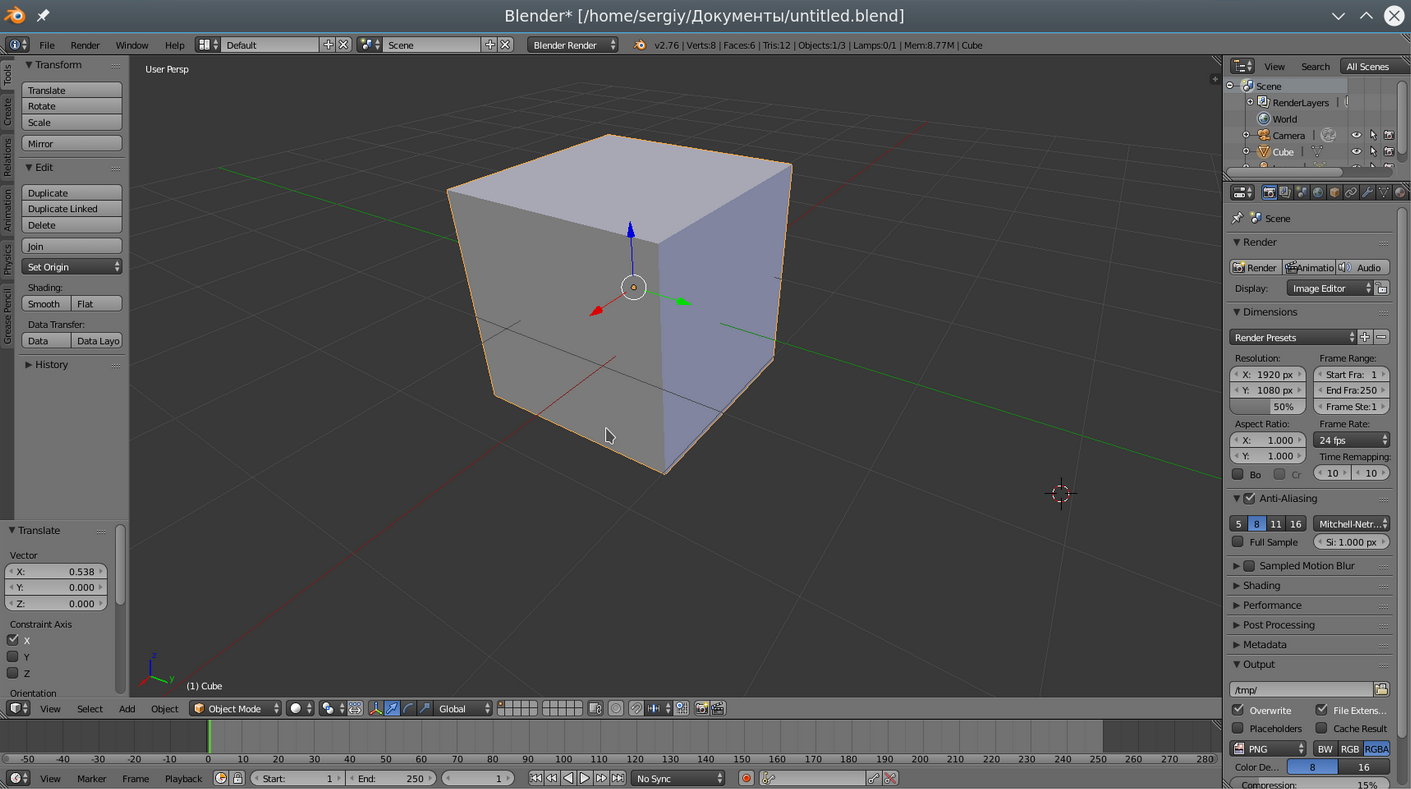Click the Duplicate Linked button

coord(71,209)
